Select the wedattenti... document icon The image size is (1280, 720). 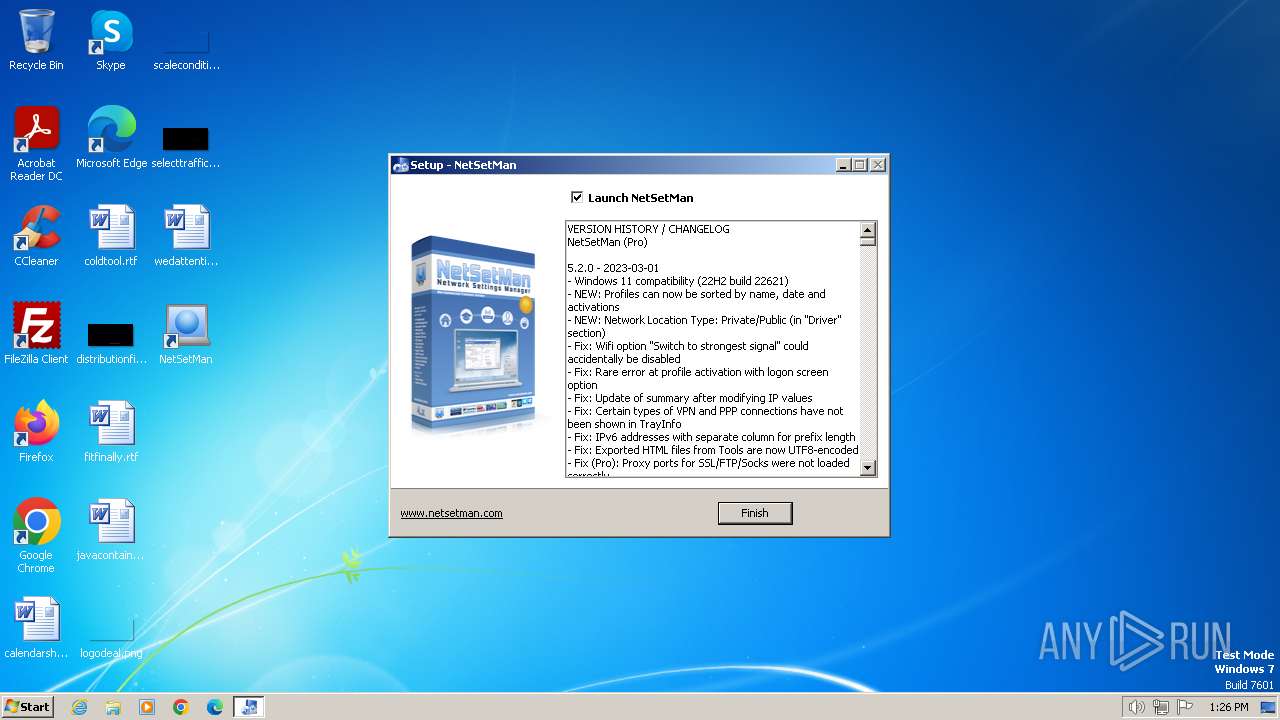[186, 236]
